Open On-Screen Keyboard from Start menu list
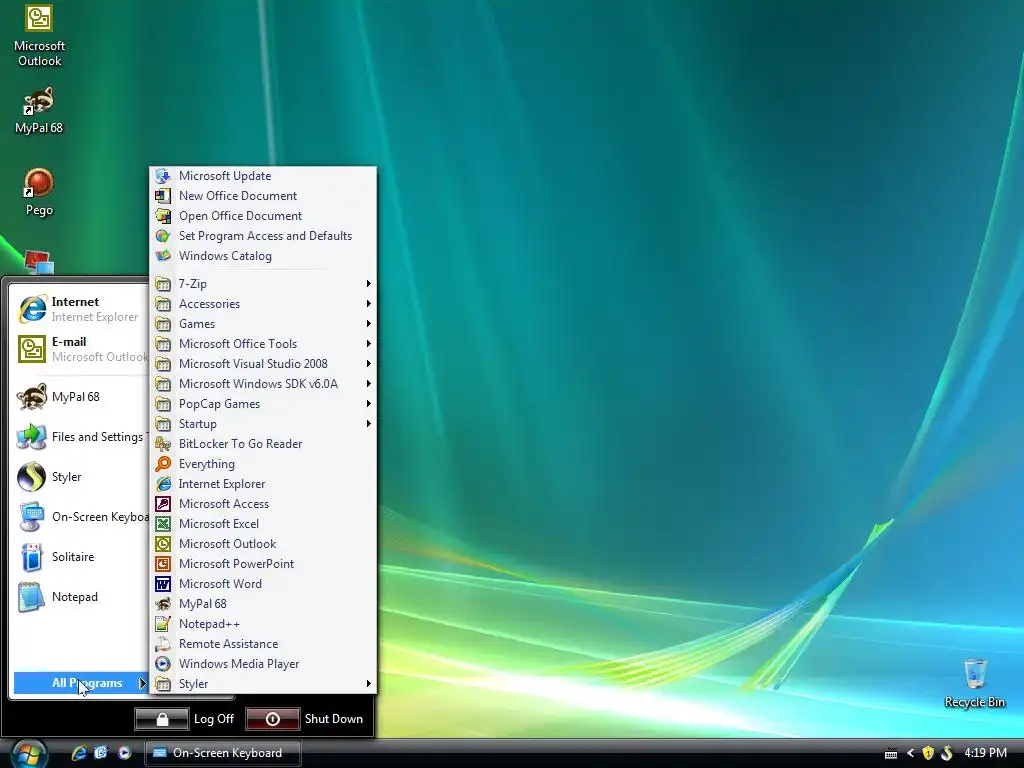 81,517
